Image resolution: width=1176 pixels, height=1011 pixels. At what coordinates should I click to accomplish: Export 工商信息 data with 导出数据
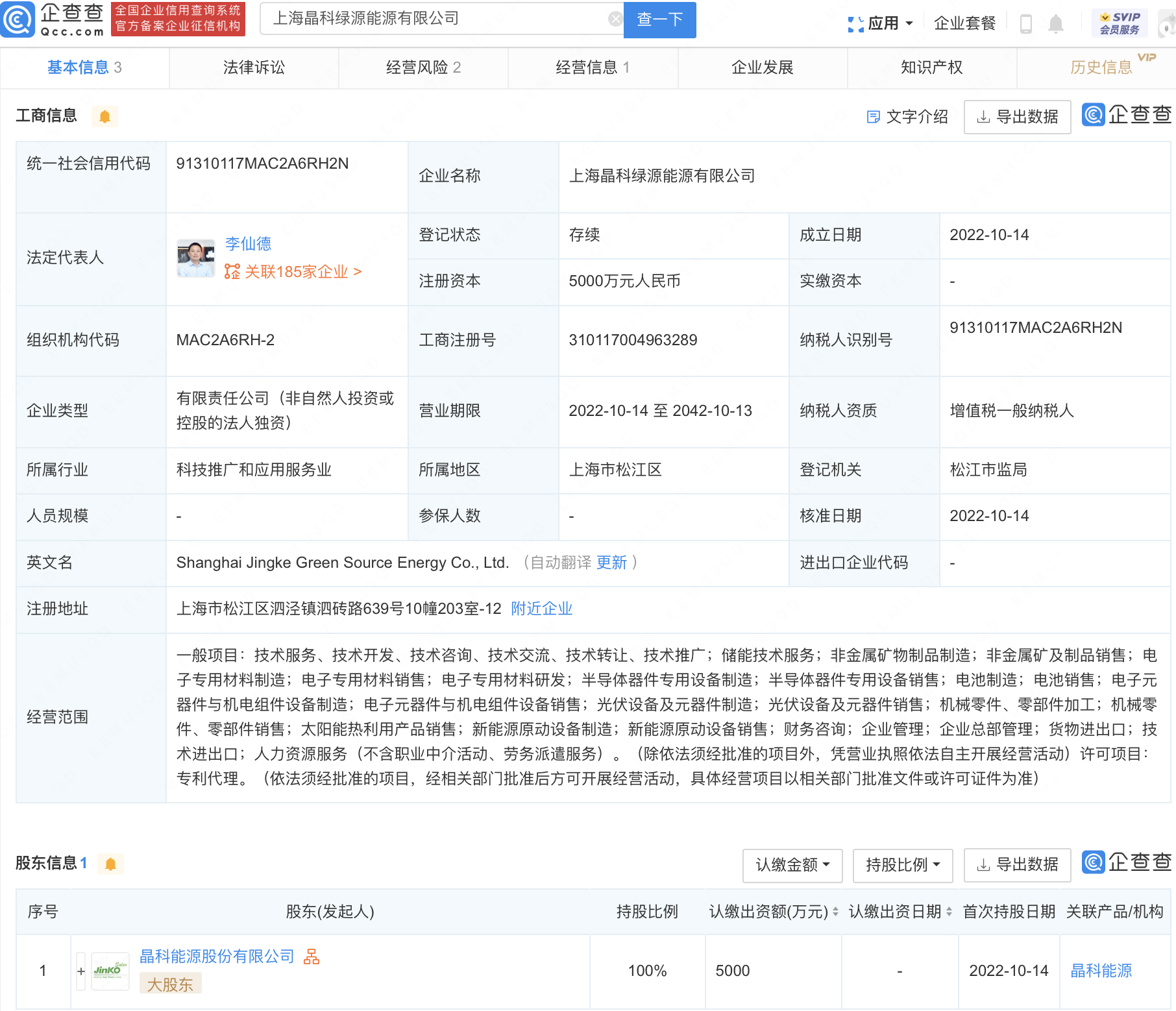pyautogui.click(x=1017, y=117)
